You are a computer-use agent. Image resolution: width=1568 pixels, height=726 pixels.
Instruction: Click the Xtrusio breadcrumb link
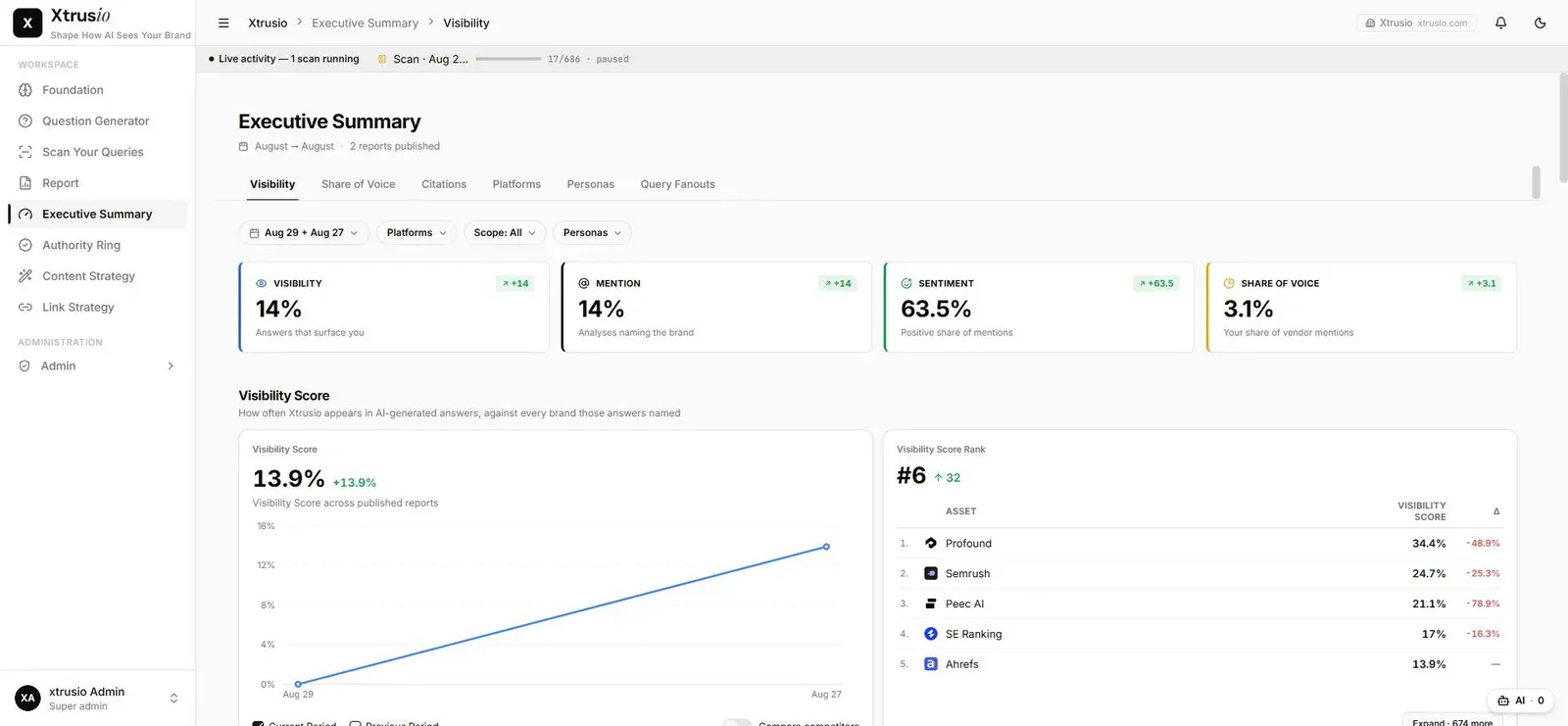(x=268, y=23)
